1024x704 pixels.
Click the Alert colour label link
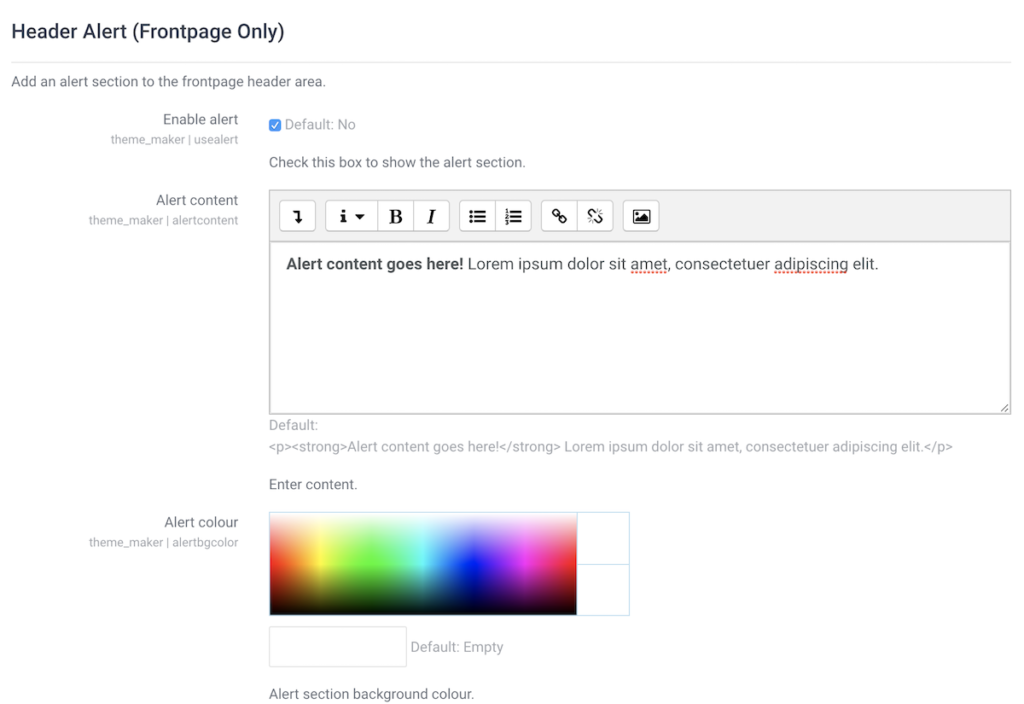[x=203, y=522]
